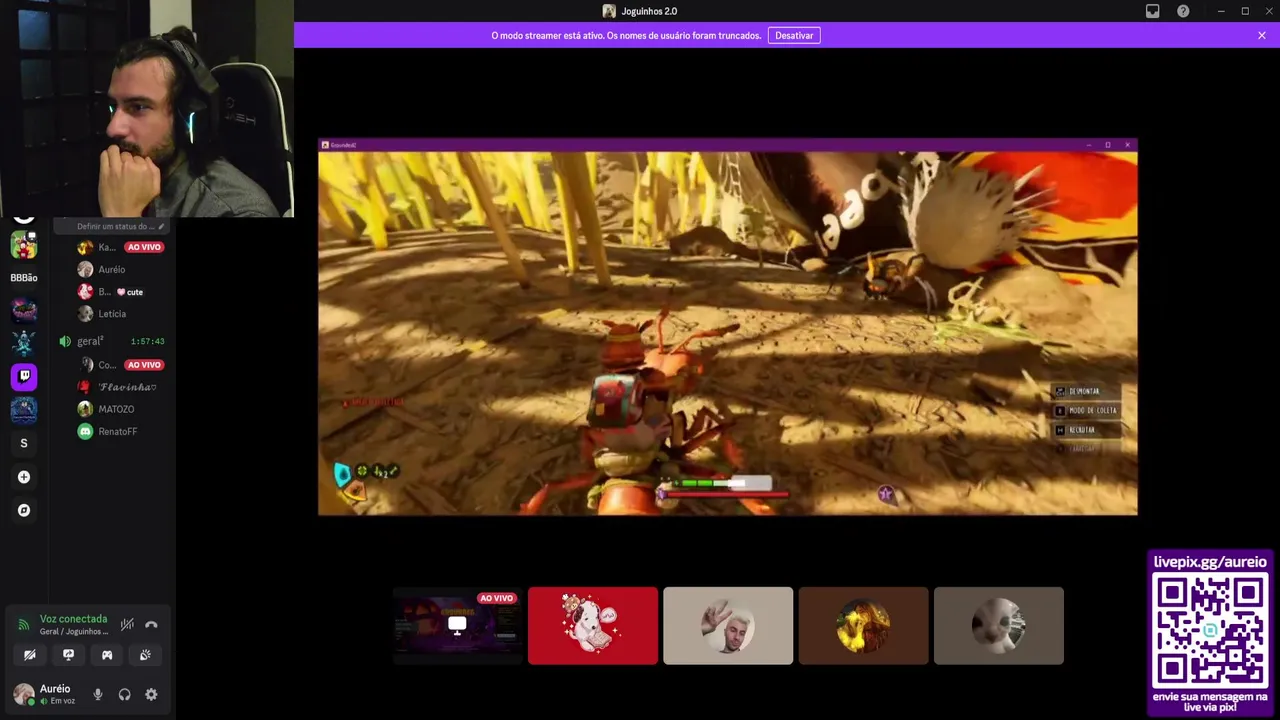
Task: Click the geral² timer 1:57:43
Action: coord(148,342)
